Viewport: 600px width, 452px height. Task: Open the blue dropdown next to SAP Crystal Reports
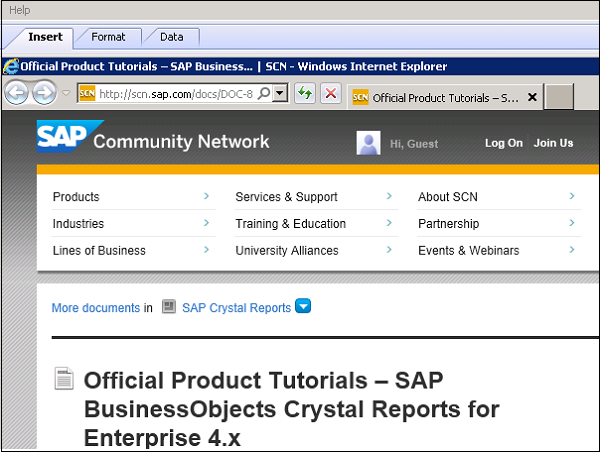[303, 306]
